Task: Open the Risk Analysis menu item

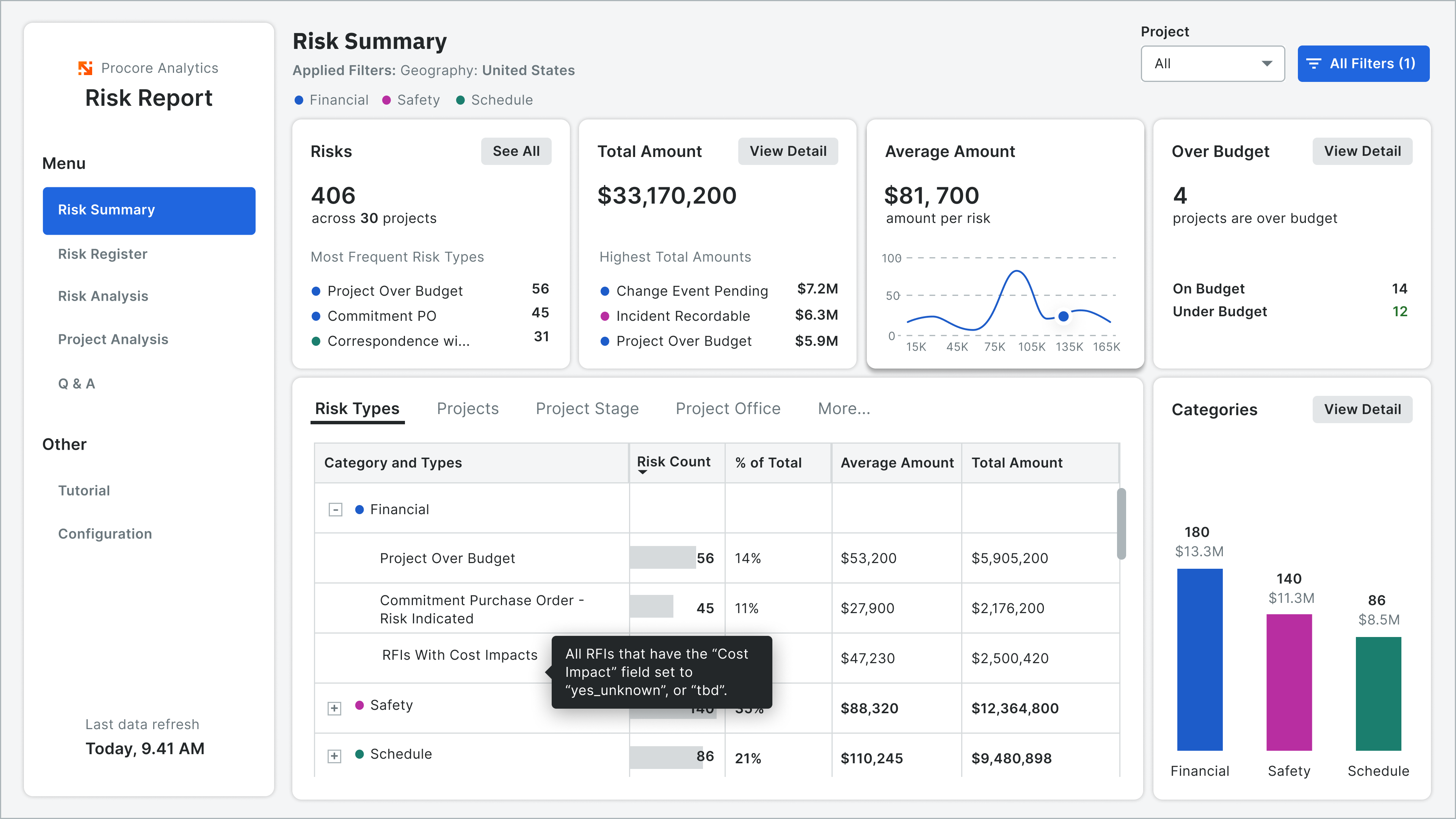Action: 104,296
